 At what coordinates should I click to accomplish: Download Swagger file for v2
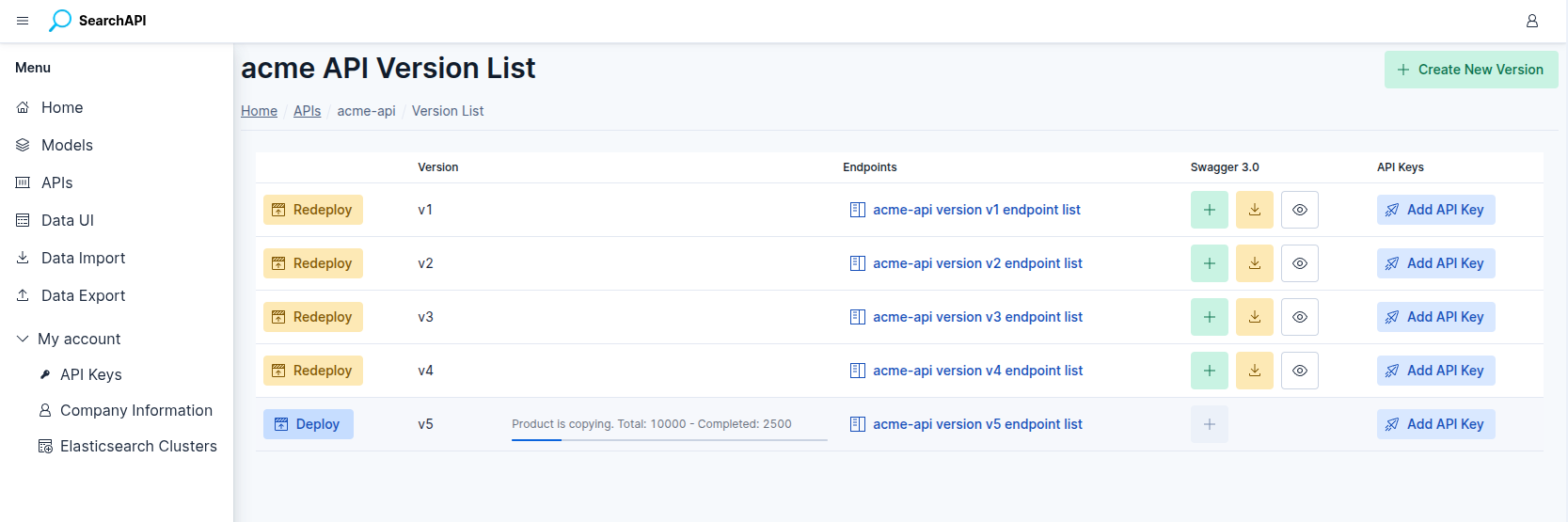pos(1255,263)
